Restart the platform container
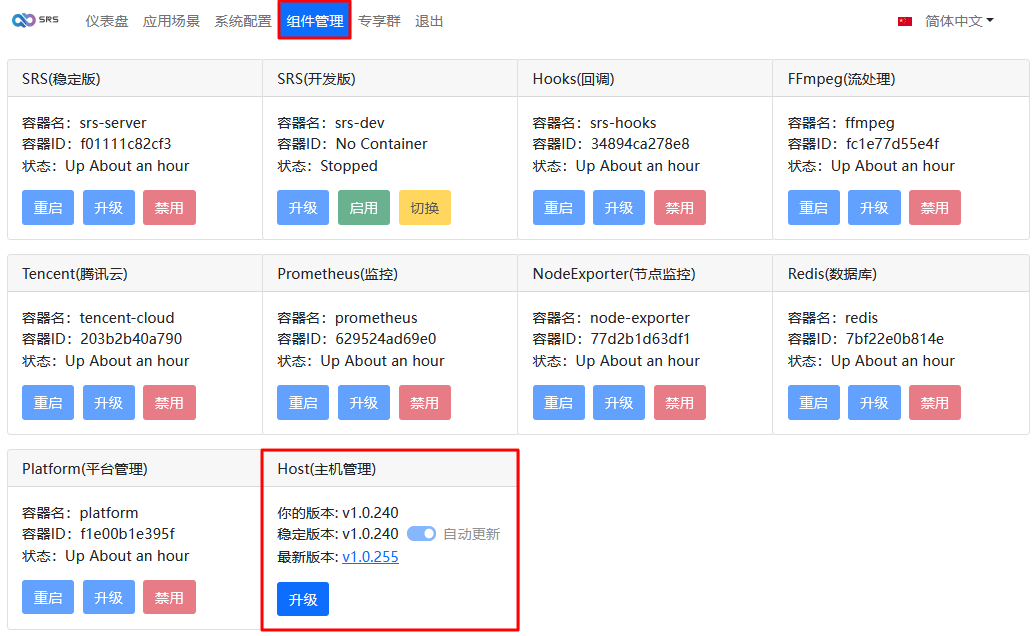This screenshot has height=636, width=1036. [x=48, y=597]
